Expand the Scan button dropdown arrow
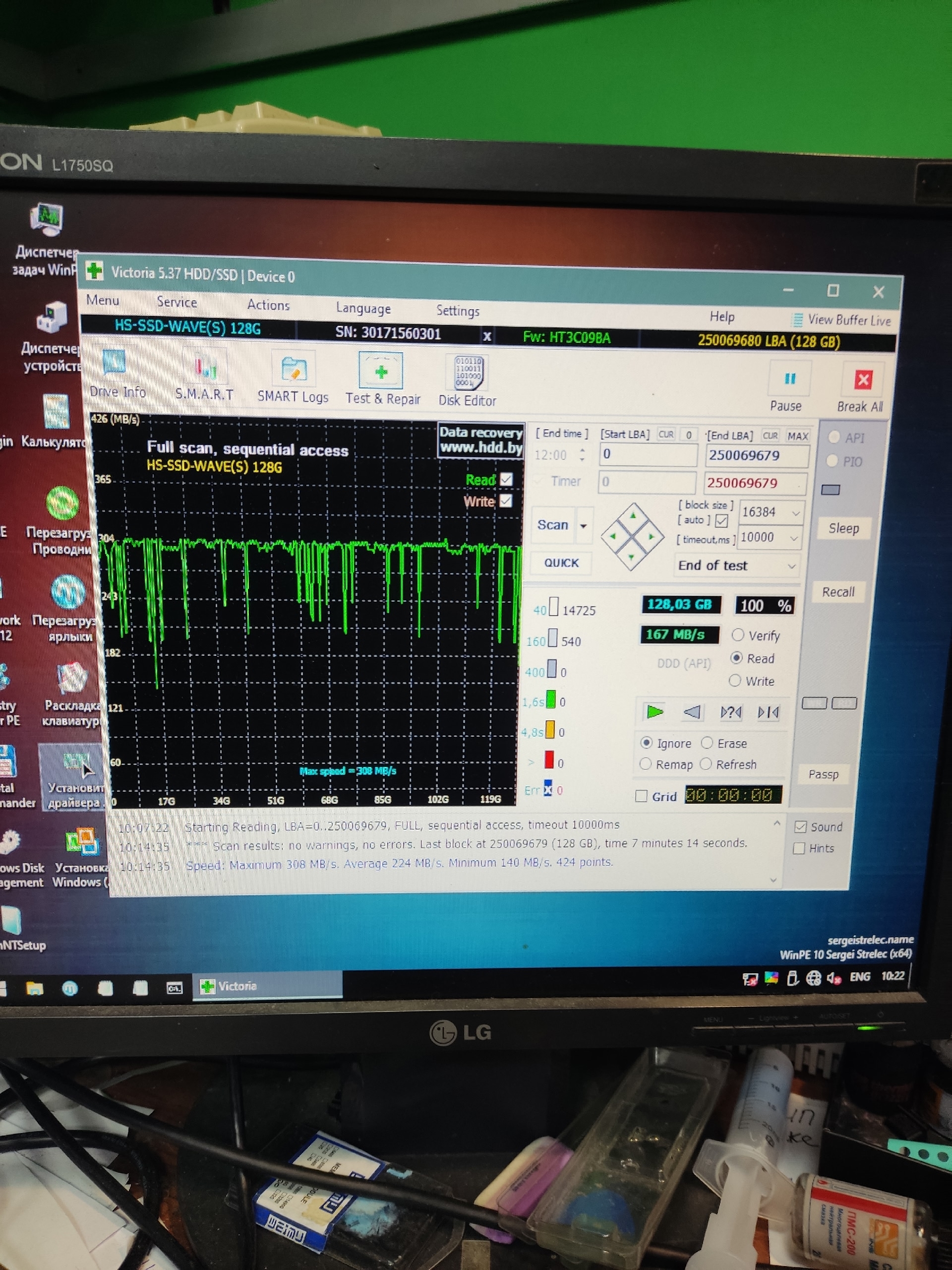The height and width of the screenshot is (1270, 952). [x=584, y=526]
